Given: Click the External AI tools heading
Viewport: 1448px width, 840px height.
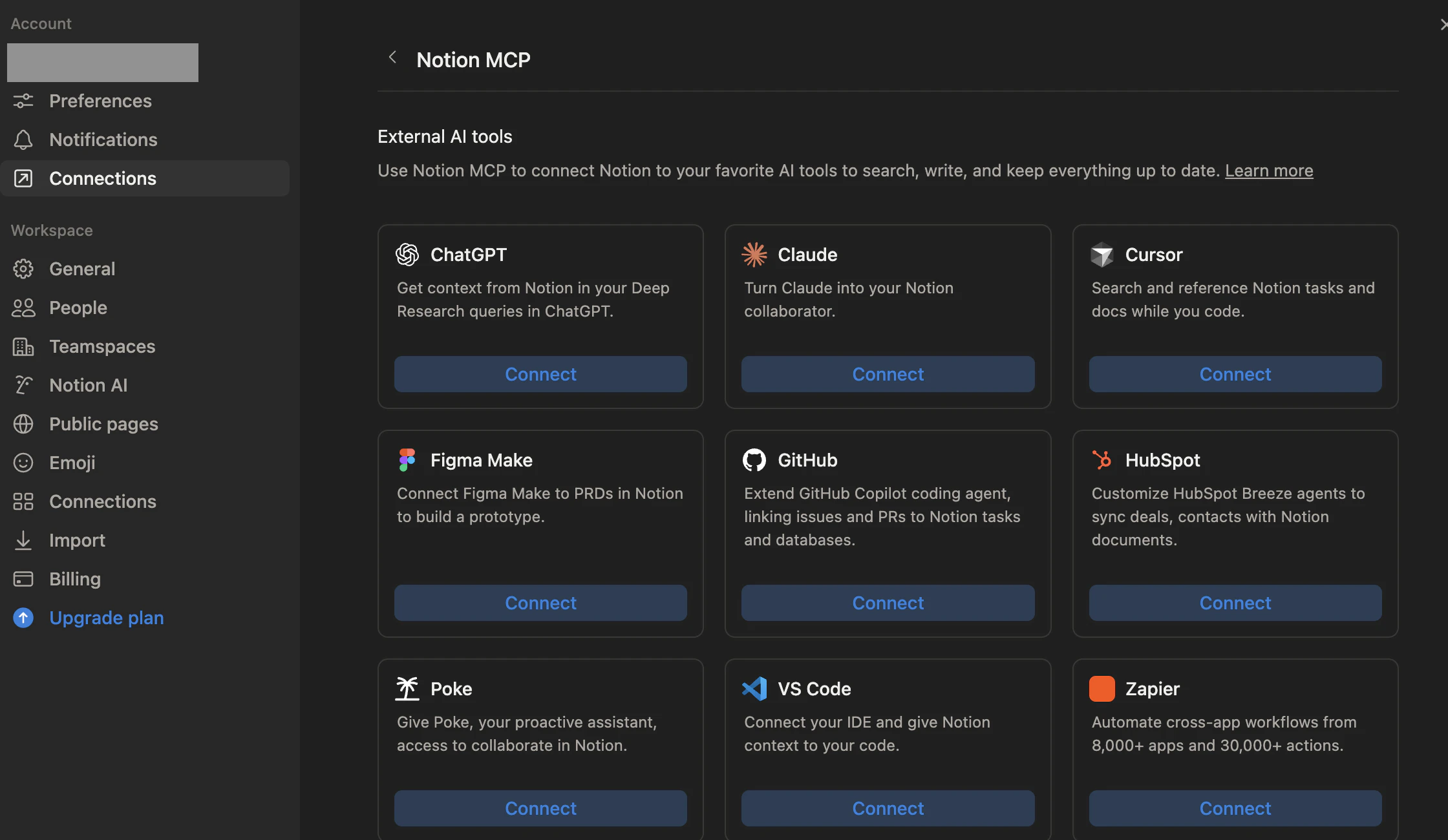Looking at the screenshot, I should (445, 136).
